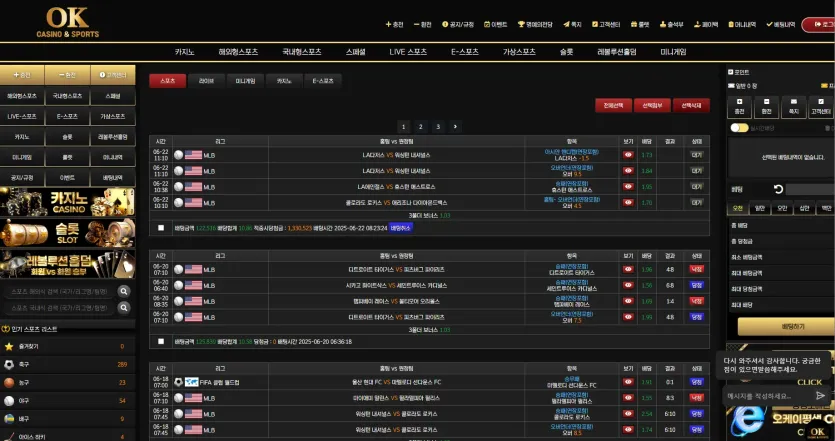Toggle the 실시간배당 switch in bet panel
This screenshot has width=835, height=441.
(x=739, y=128)
